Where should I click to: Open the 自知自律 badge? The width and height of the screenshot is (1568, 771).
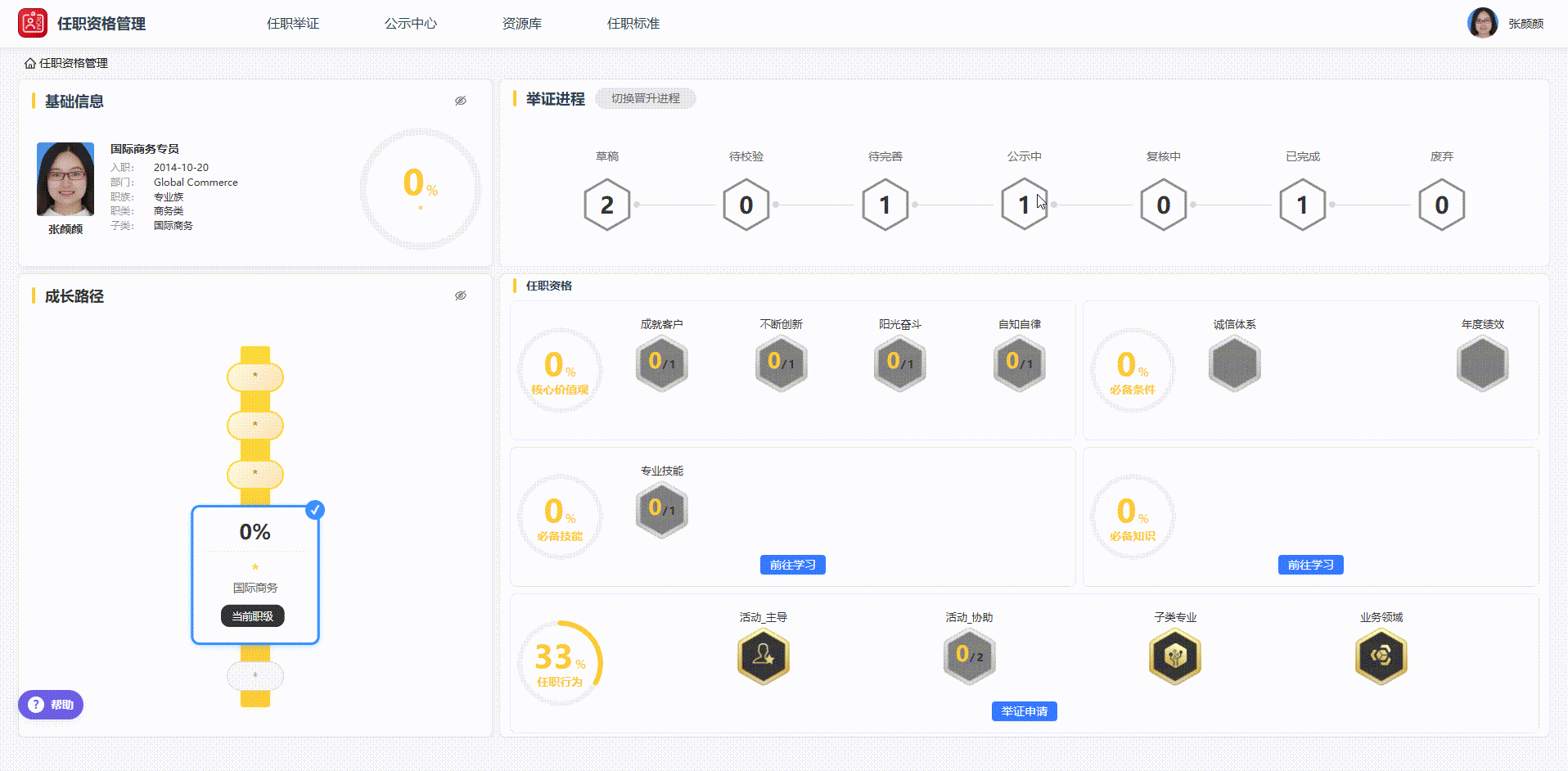pyautogui.click(x=1019, y=363)
